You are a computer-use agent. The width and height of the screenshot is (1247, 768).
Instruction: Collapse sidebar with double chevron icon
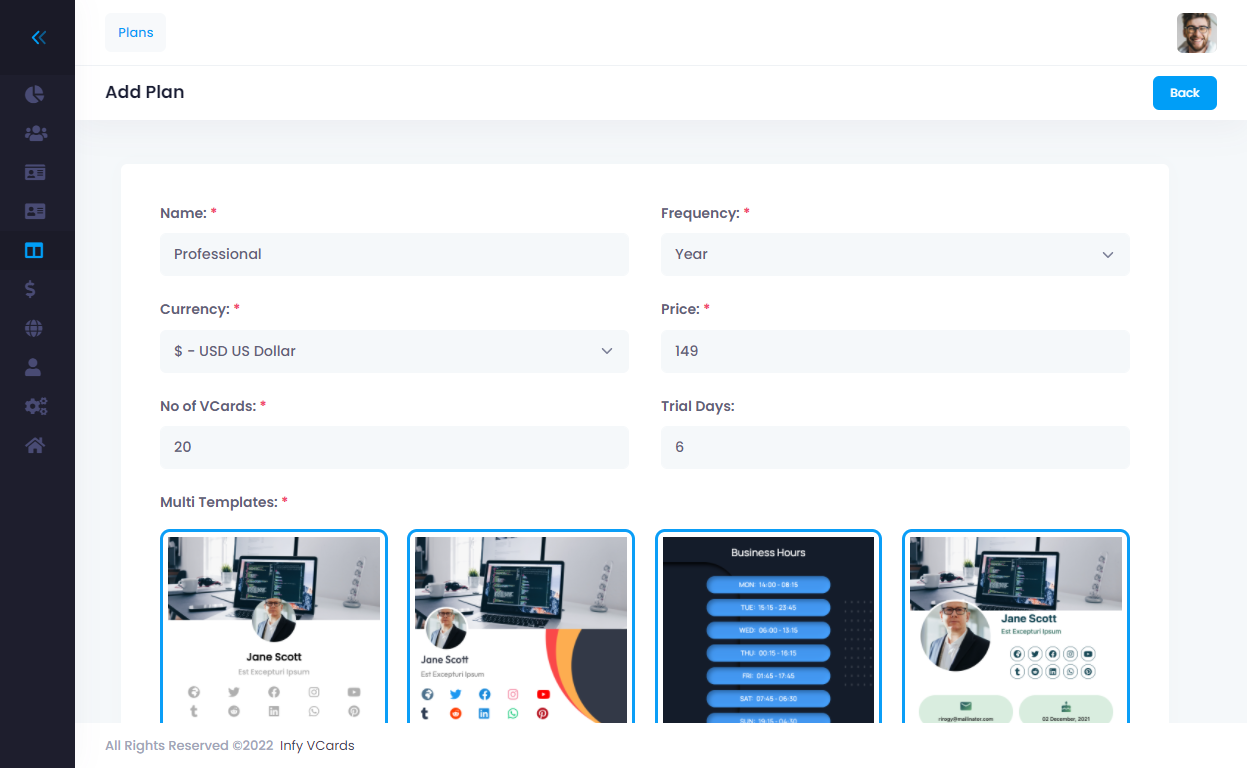click(38, 38)
